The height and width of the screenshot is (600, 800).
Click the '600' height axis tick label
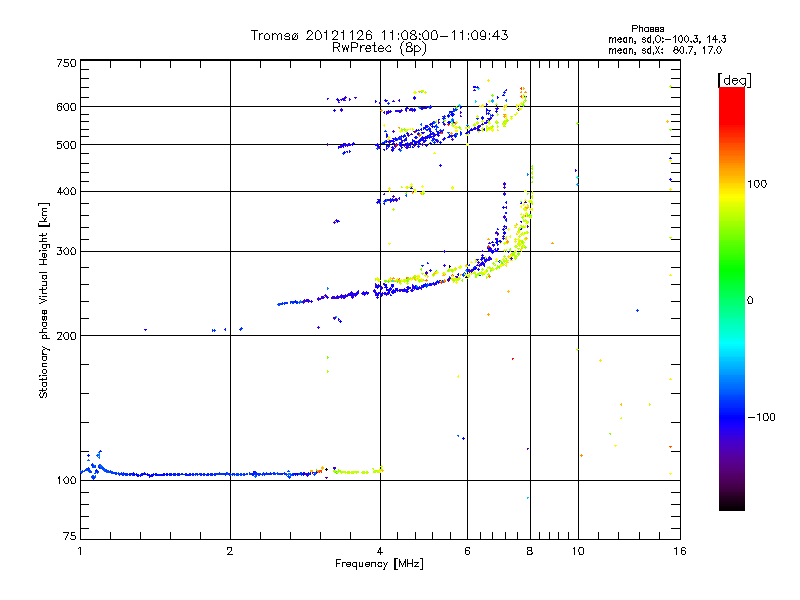pyautogui.click(x=66, y=107)
